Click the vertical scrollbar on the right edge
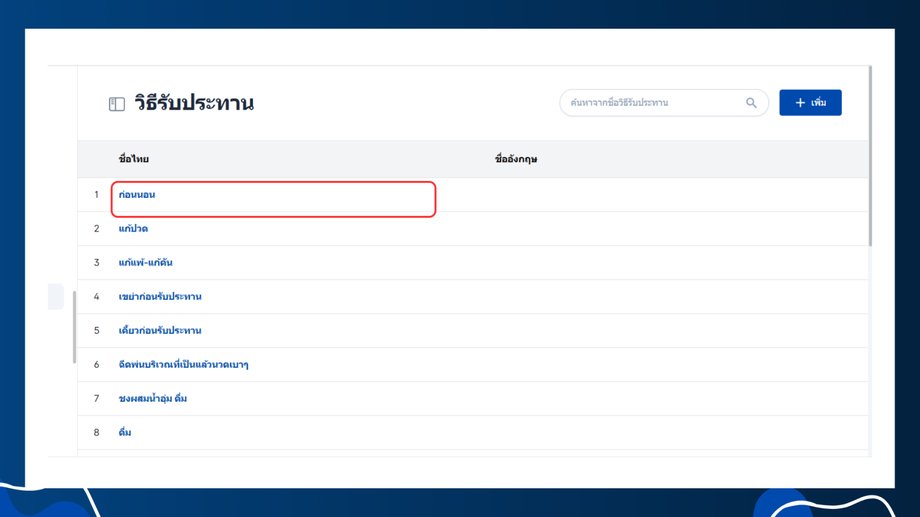920x517 pixels. pyautogui.click(x=870, y=156)
